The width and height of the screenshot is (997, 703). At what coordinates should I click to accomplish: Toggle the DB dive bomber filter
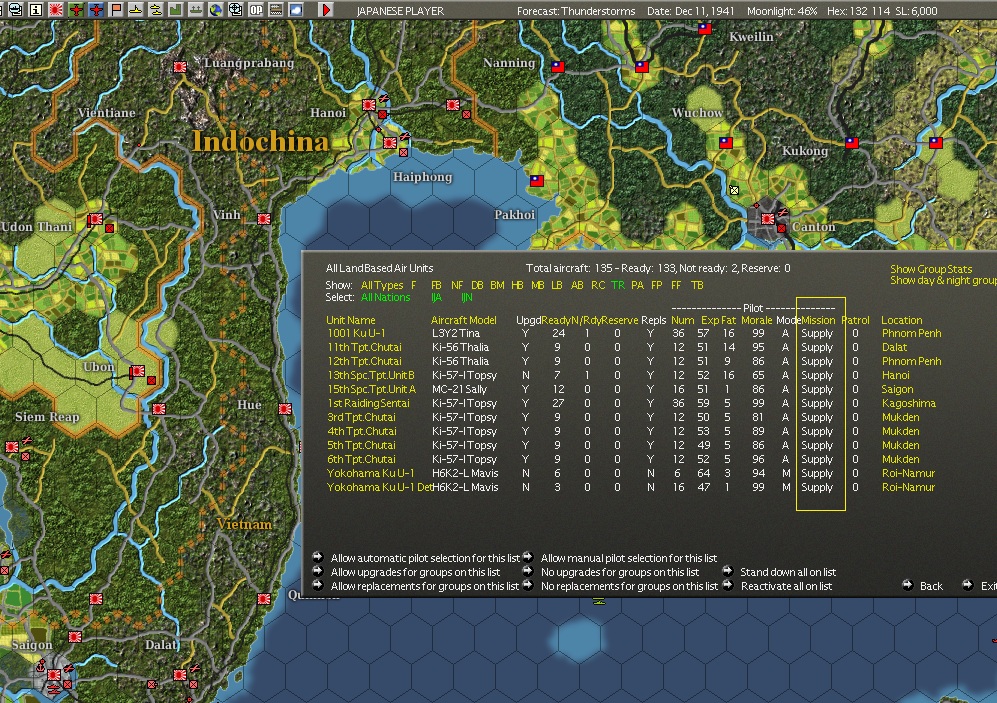coord(478,285)
